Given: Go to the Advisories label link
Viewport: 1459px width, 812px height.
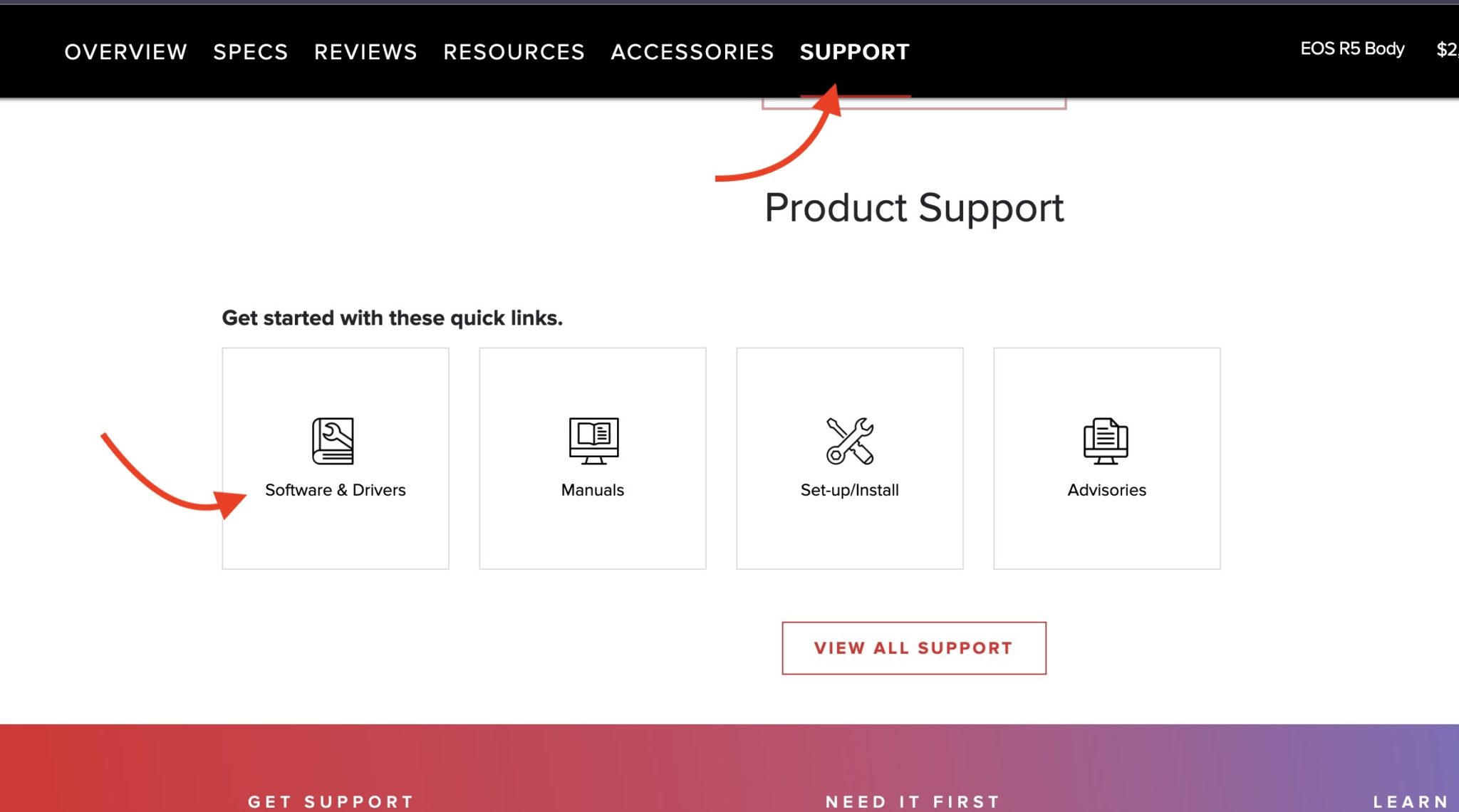Looking at the screenshot, I should pyautogui.click(x=1106, y=490).
